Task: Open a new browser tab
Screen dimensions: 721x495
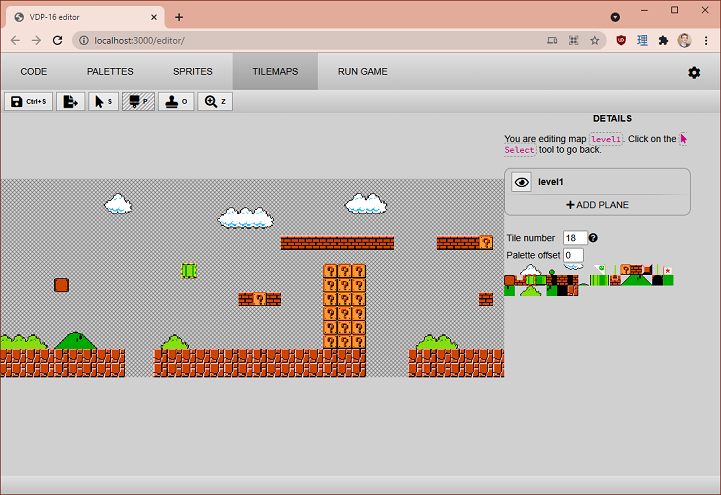Action: pos(179,17)
